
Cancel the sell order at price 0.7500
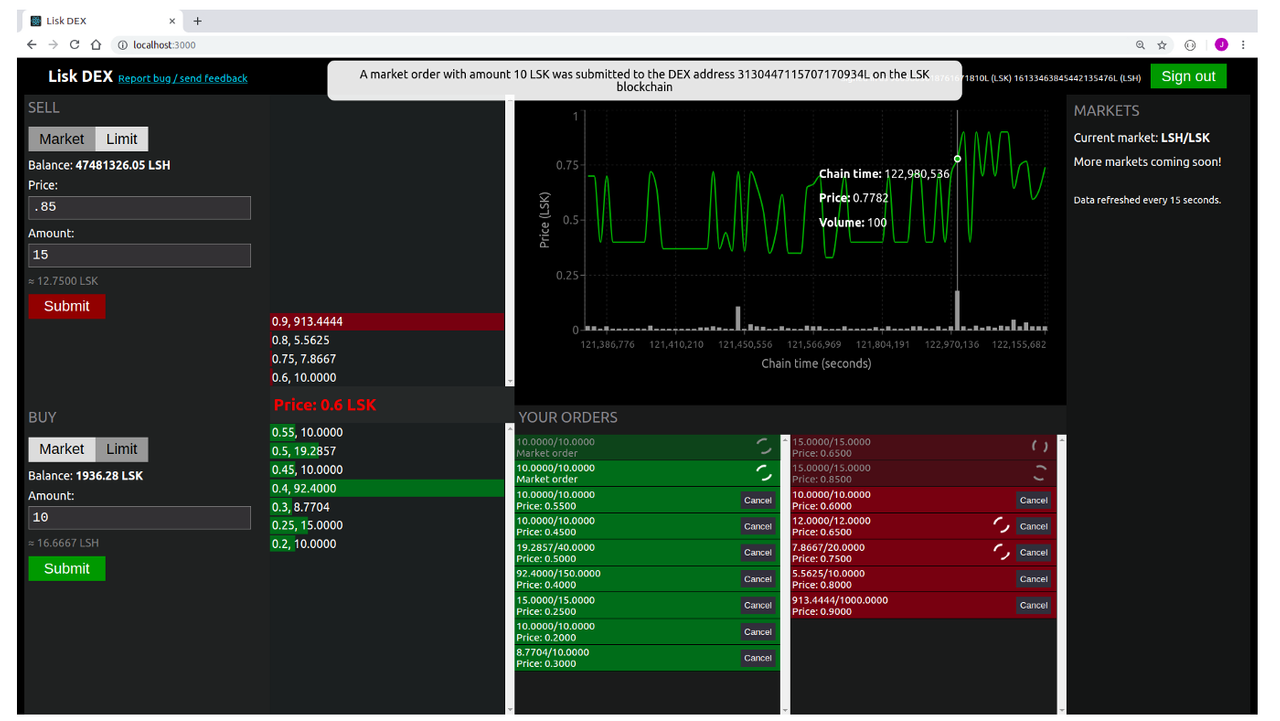click(1034, 552)
